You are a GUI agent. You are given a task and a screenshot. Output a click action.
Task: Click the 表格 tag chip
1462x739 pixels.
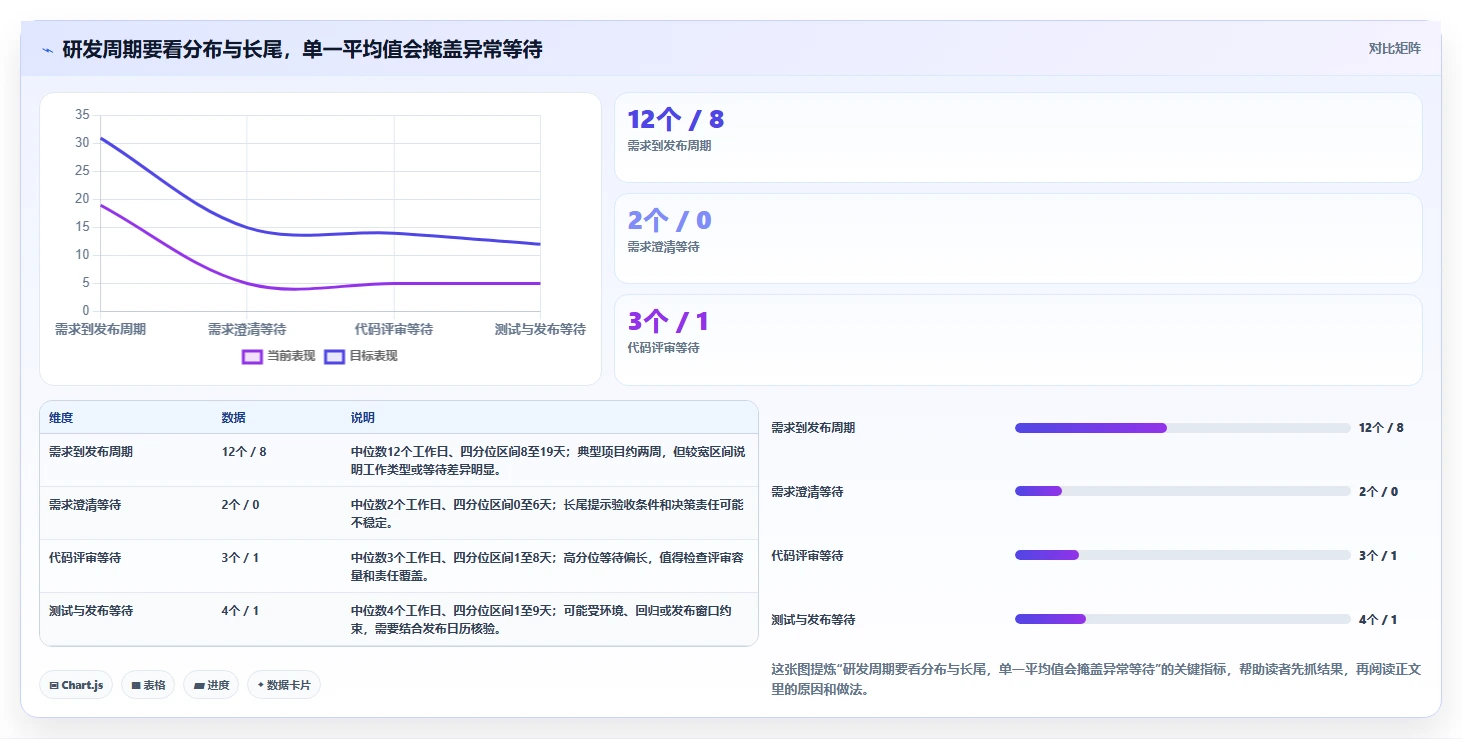coord(148,685)
